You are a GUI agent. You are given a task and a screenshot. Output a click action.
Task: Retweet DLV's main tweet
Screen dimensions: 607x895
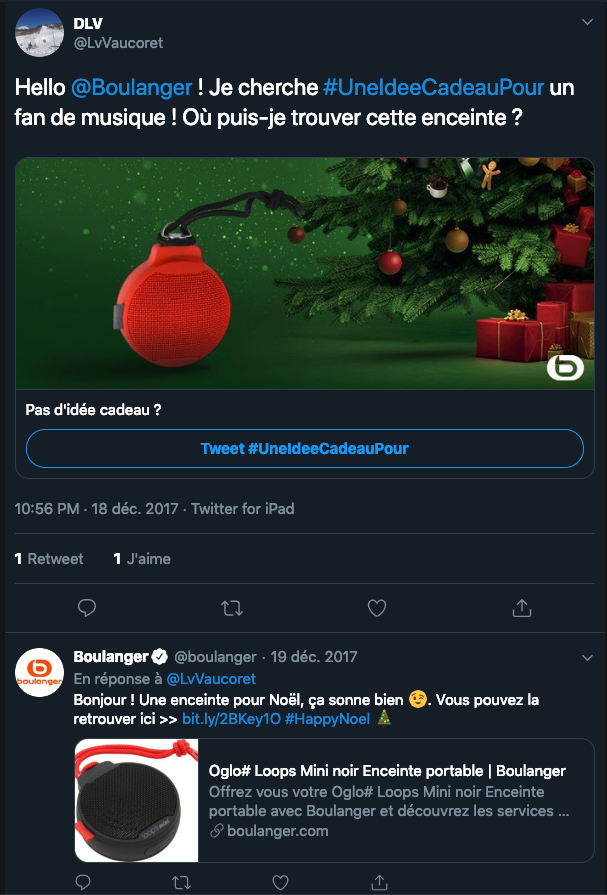click(232, 608)
